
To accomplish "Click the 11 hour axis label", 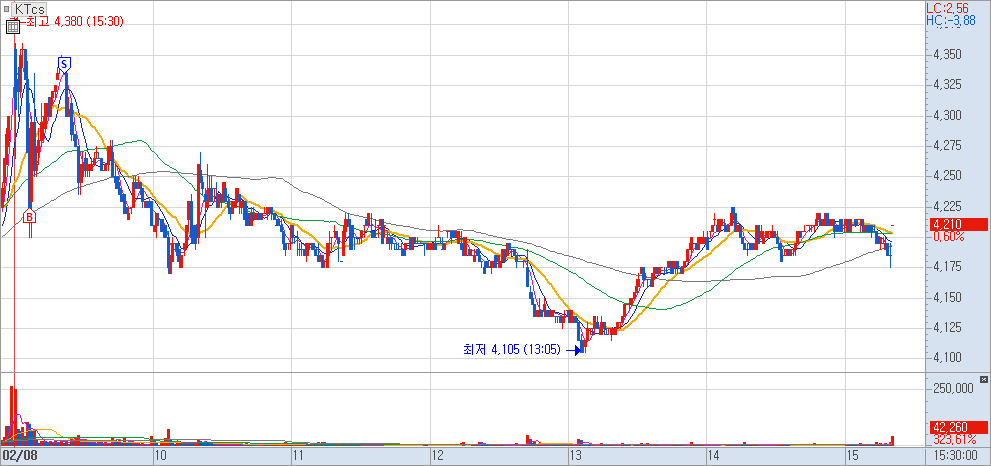I will (x=298, y=455).
